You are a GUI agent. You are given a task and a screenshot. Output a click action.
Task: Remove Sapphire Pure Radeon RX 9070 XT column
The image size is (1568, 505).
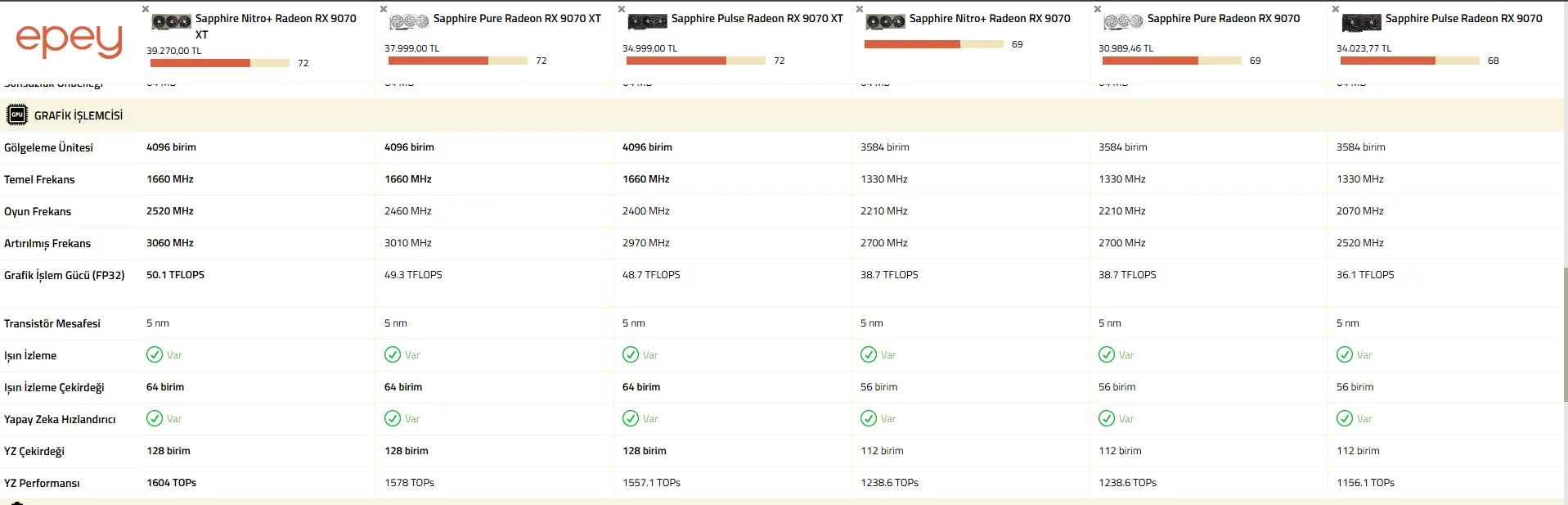click(x=384, y=9)
